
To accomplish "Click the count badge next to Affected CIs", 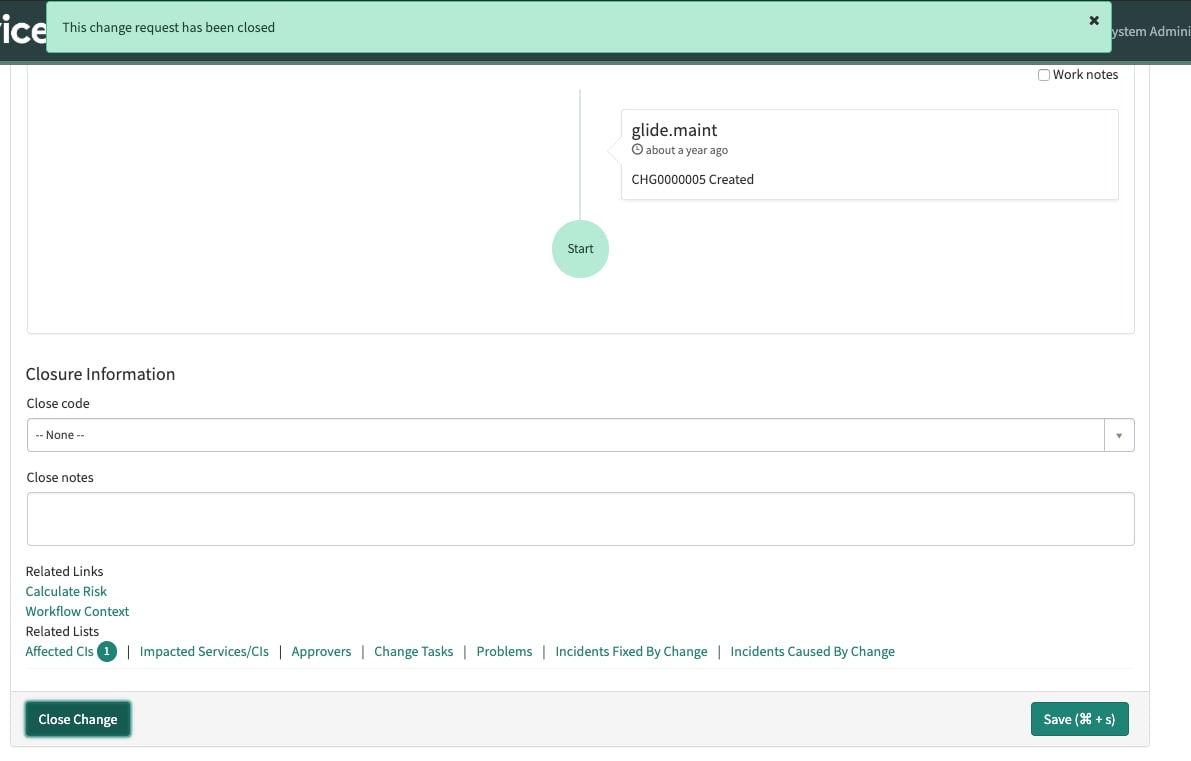I will click(x=107, y=651).
